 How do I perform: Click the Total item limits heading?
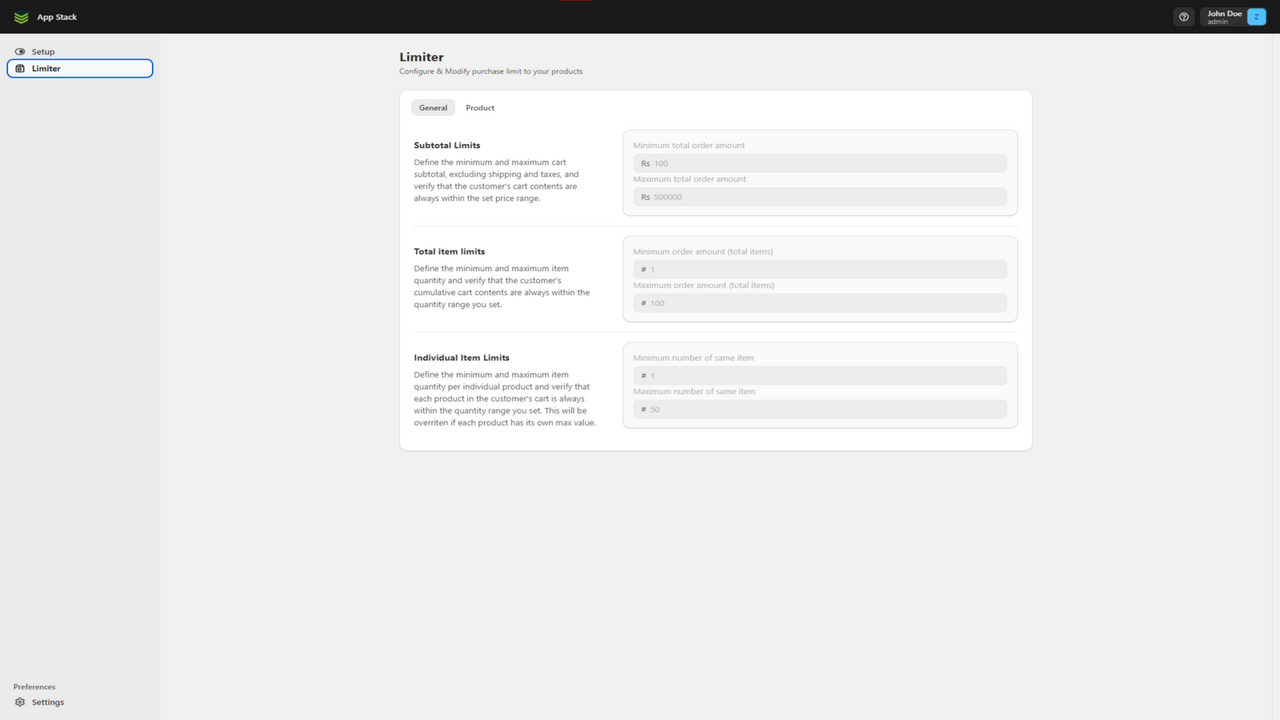pos(449,252)
